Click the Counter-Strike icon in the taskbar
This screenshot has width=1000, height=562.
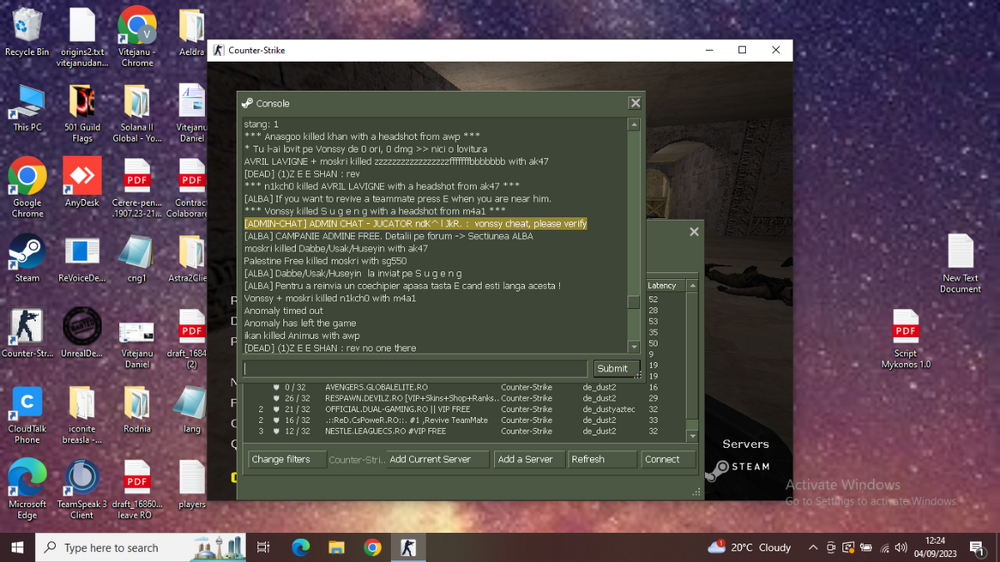tap(408, 547)
